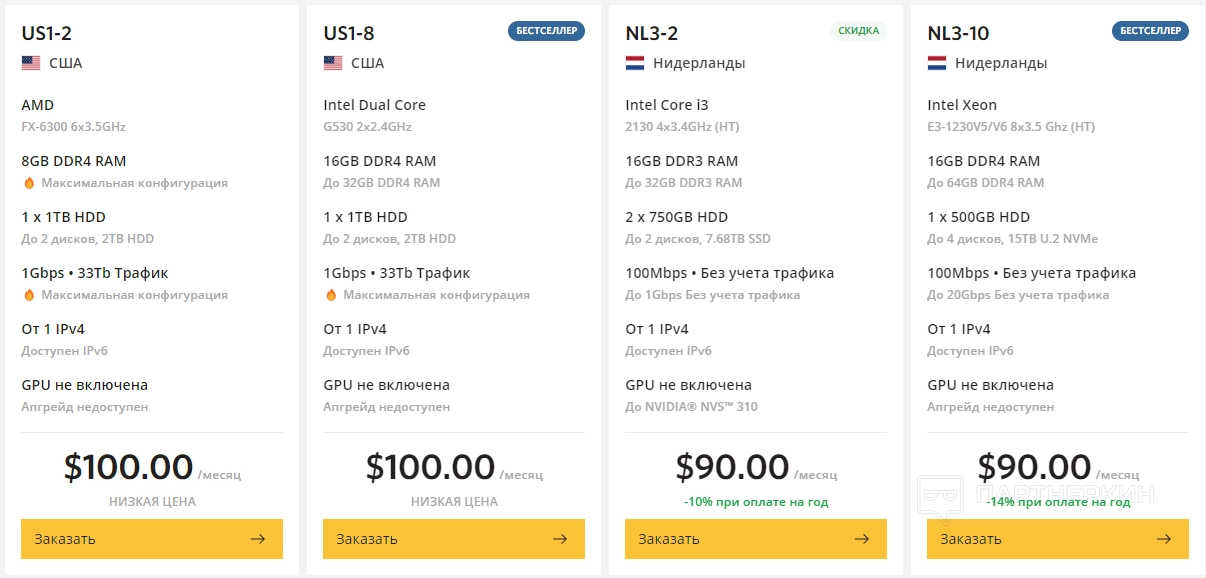Screen dimensions: 1206x578
Task: Order the US1-8 server with Заказать
Action: [x=454, y=539]
